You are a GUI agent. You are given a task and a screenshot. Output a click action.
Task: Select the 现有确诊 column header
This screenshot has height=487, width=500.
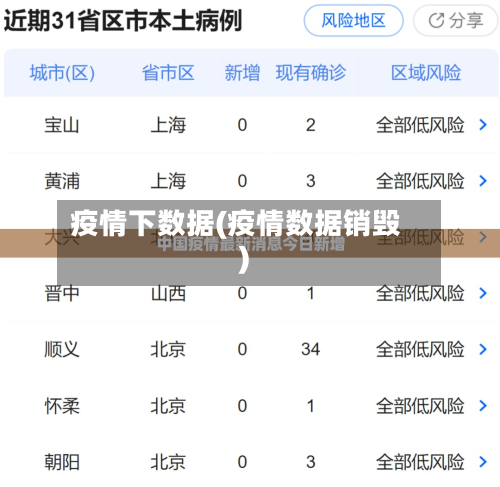(311, 73)
